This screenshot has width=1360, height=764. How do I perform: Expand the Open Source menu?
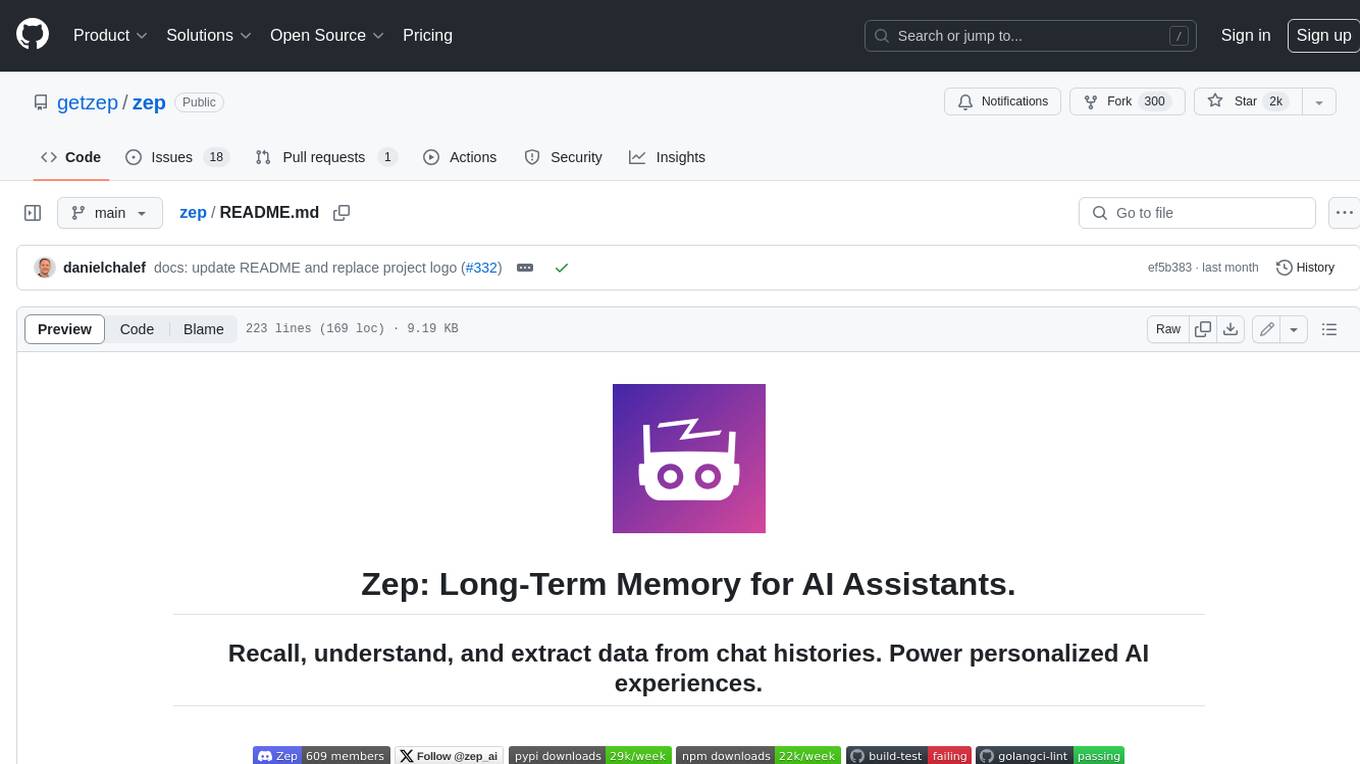click(x=327, y=35)
